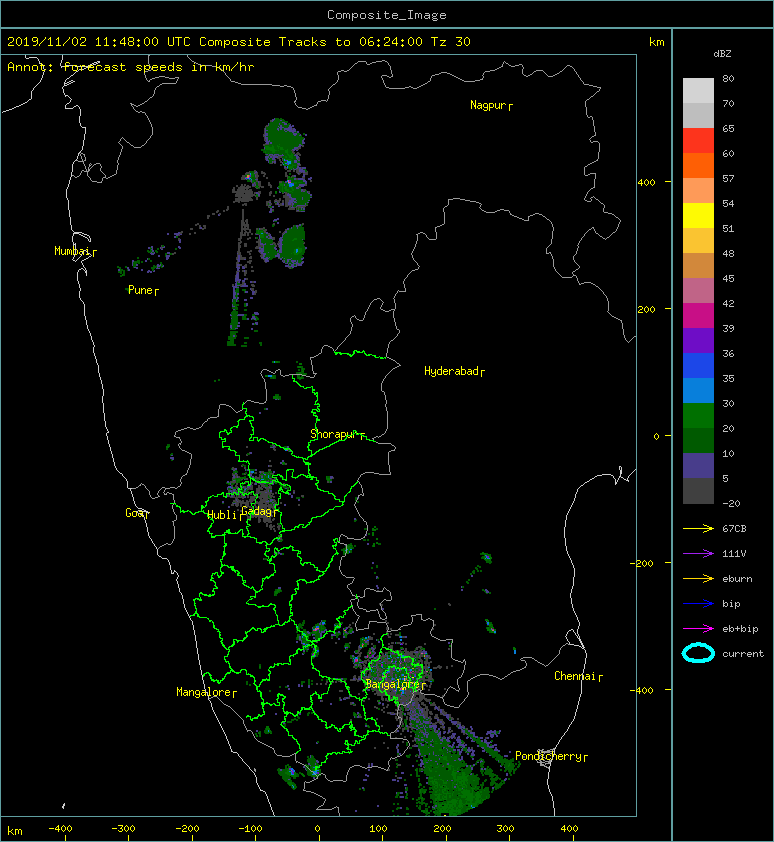Select the blue bip arrow symbol

tap(698, 604)
